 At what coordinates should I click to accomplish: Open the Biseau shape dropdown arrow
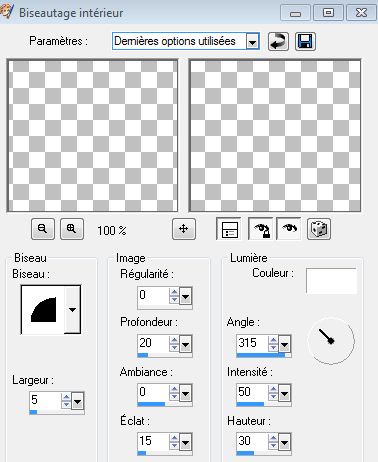[72, 310]
